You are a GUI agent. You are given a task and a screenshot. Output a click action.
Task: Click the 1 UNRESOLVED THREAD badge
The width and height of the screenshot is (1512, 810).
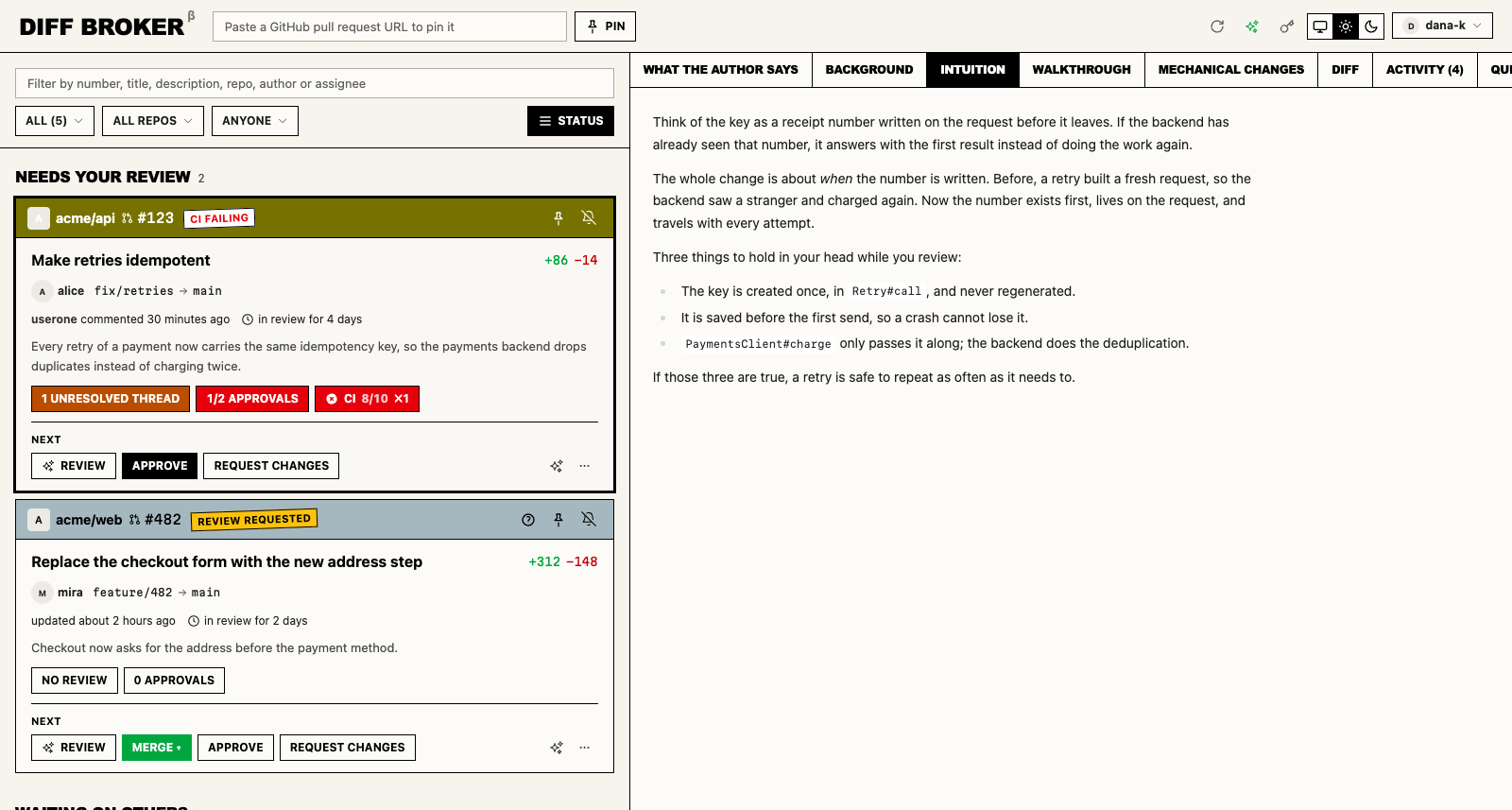(x=111, y=399)
